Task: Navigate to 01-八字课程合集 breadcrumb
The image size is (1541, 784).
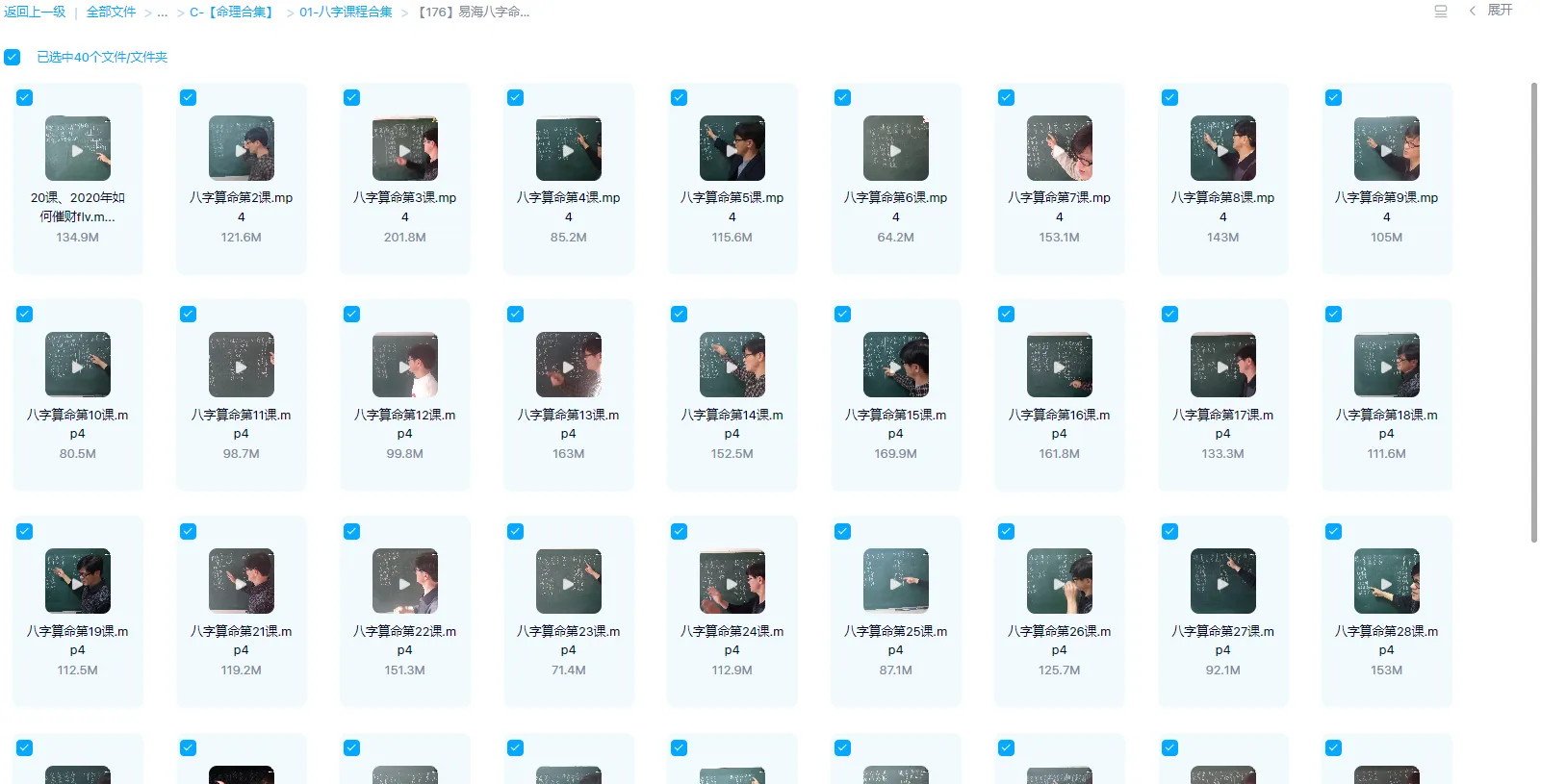Action: (x=346, y=13)
